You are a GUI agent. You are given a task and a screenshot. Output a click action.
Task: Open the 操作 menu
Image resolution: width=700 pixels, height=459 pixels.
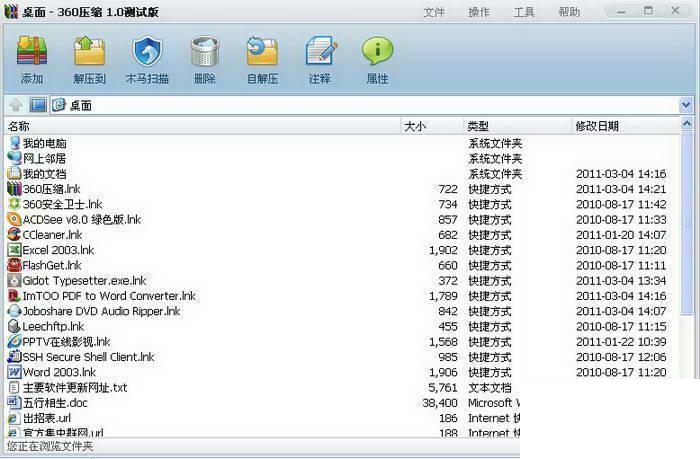(479, 12)
